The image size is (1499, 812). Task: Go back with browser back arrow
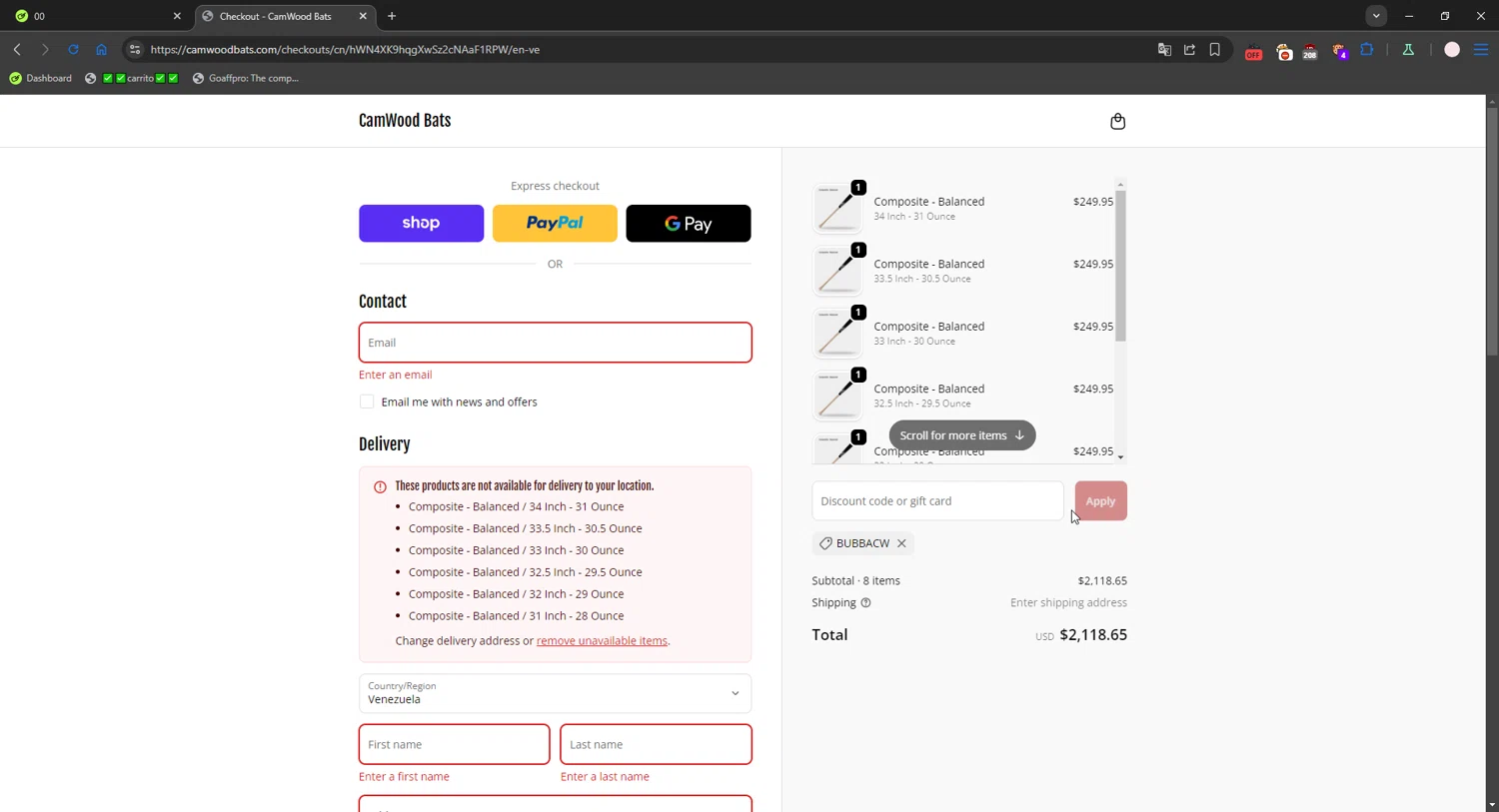tap(17, 49)
